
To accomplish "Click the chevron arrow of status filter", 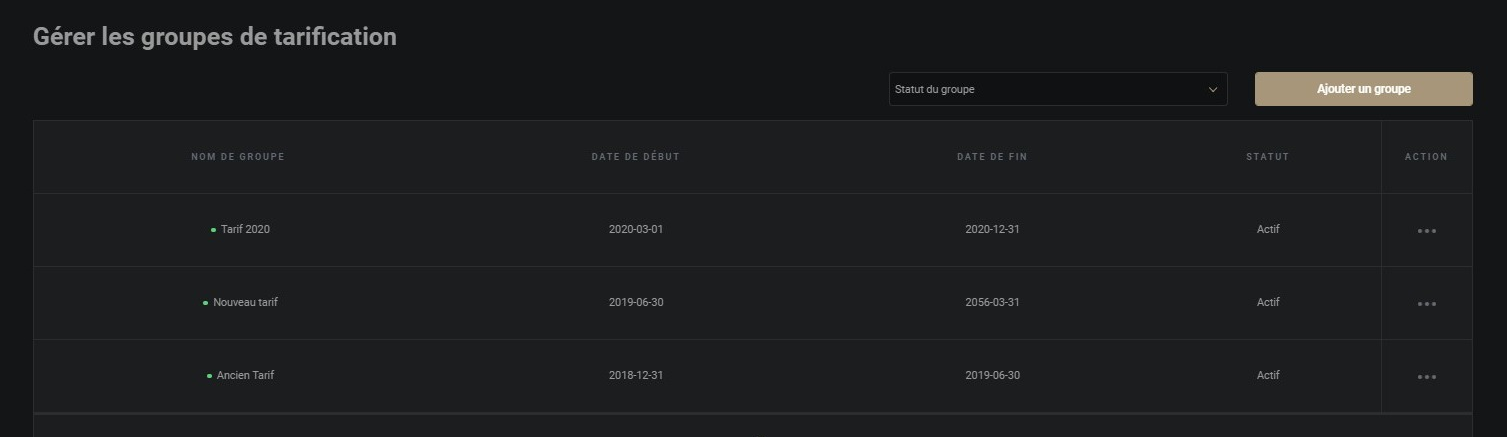I will point(1213,89).
